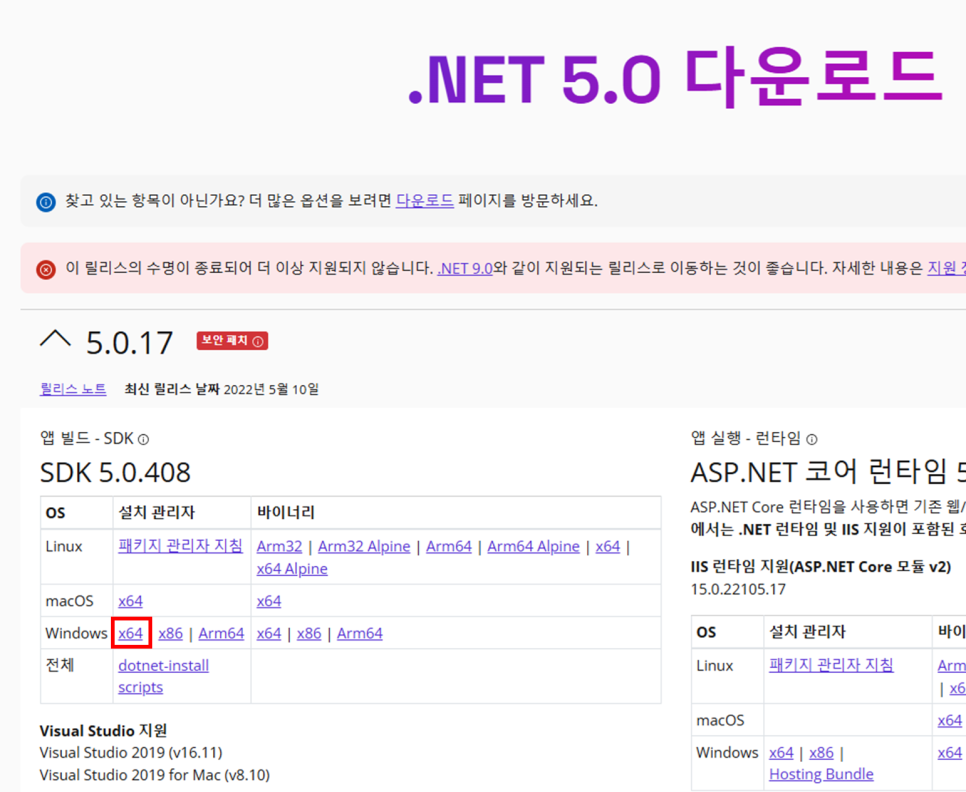Download Linux x64 Alpine SDK binary

click(x=292, y=568)
